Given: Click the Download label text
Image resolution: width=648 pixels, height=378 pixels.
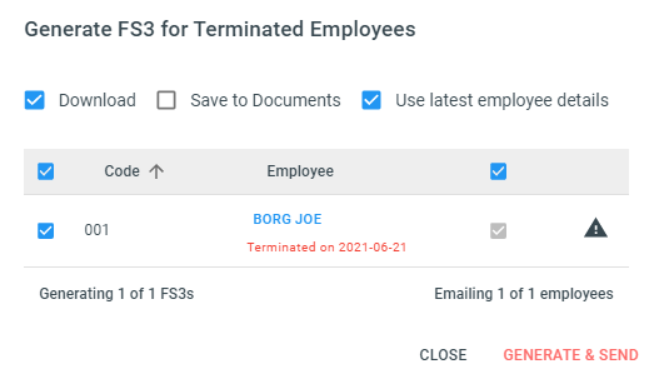Looking at the screenshot, I should tap(97, 100).
